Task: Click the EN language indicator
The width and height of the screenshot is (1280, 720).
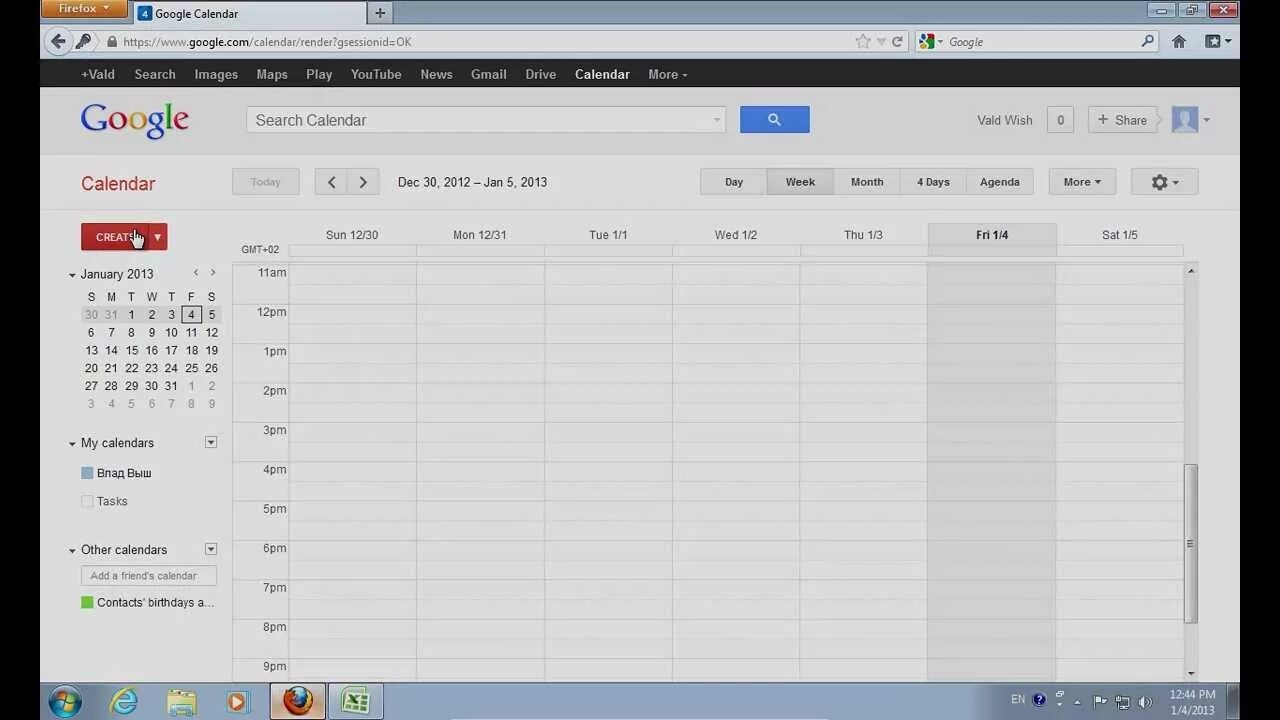Action: (x=1018, y=700)
